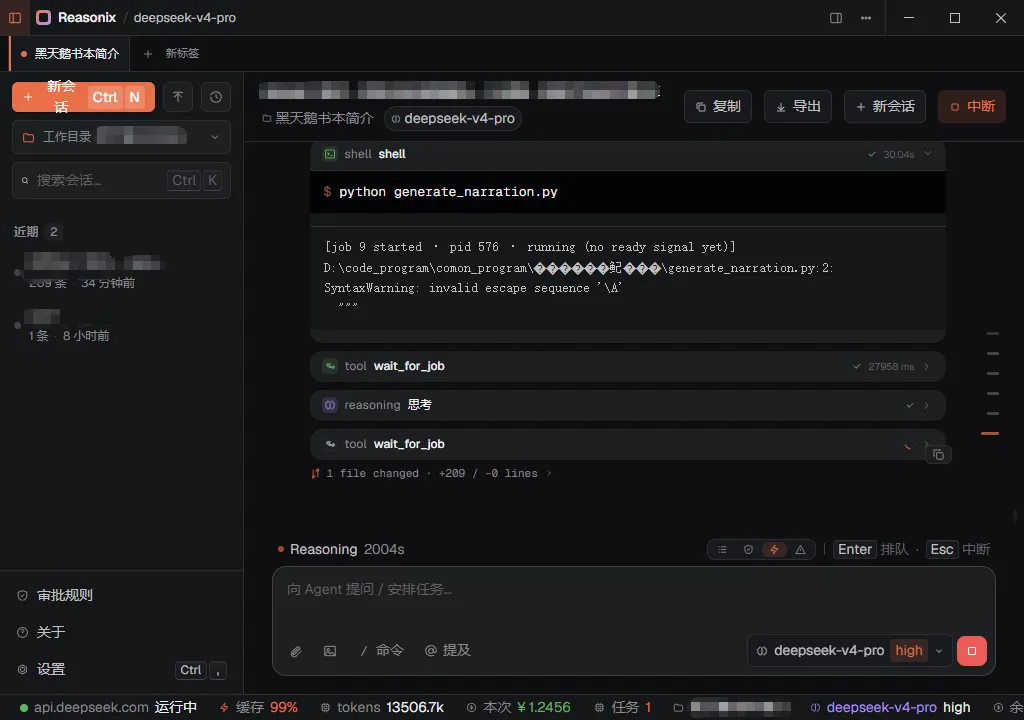Click the Agent prompt input area
The width and height of the screenshot is (1024, 720).
pos(633,590)
